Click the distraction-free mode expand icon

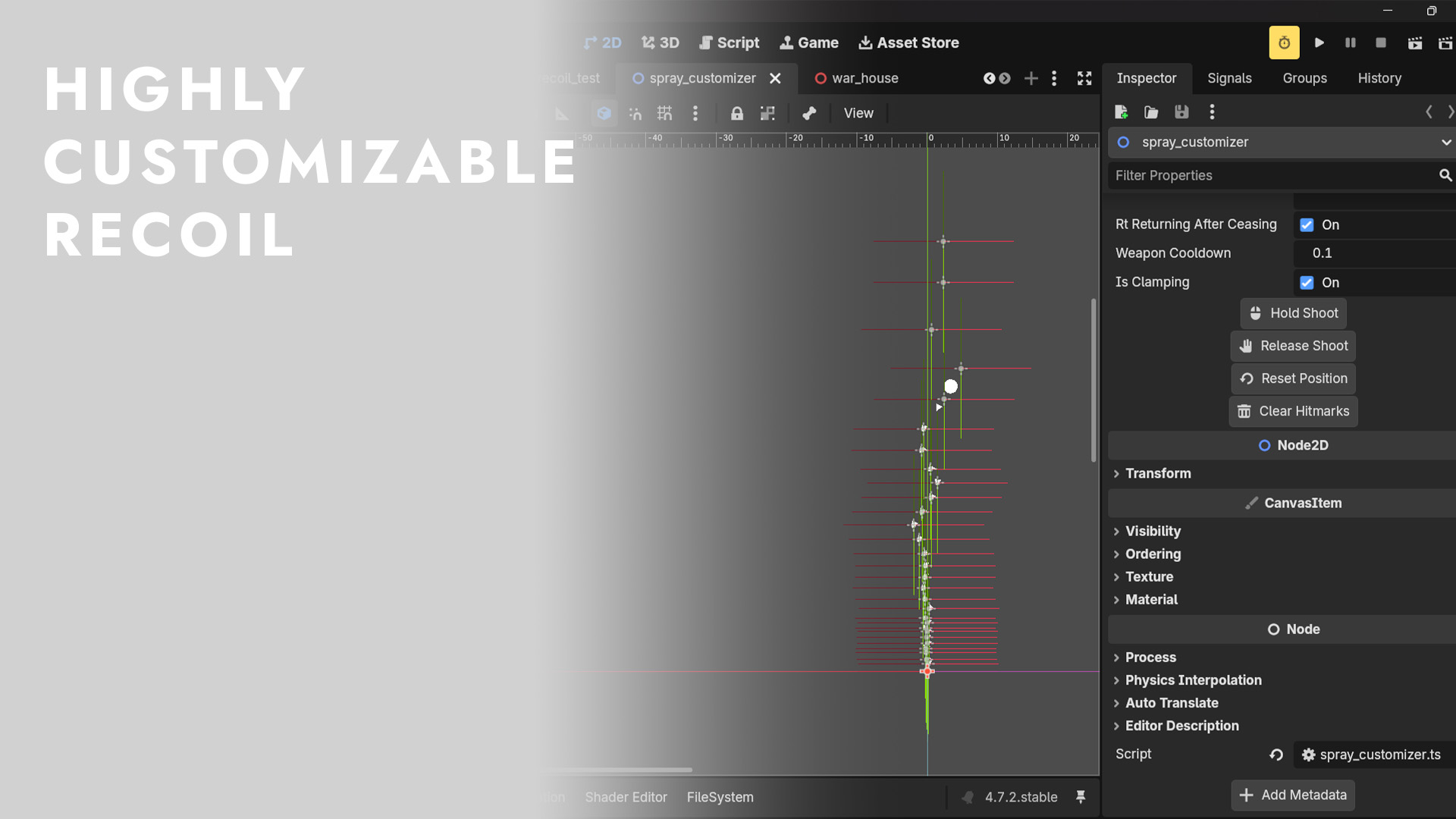tap(1084, 78)
